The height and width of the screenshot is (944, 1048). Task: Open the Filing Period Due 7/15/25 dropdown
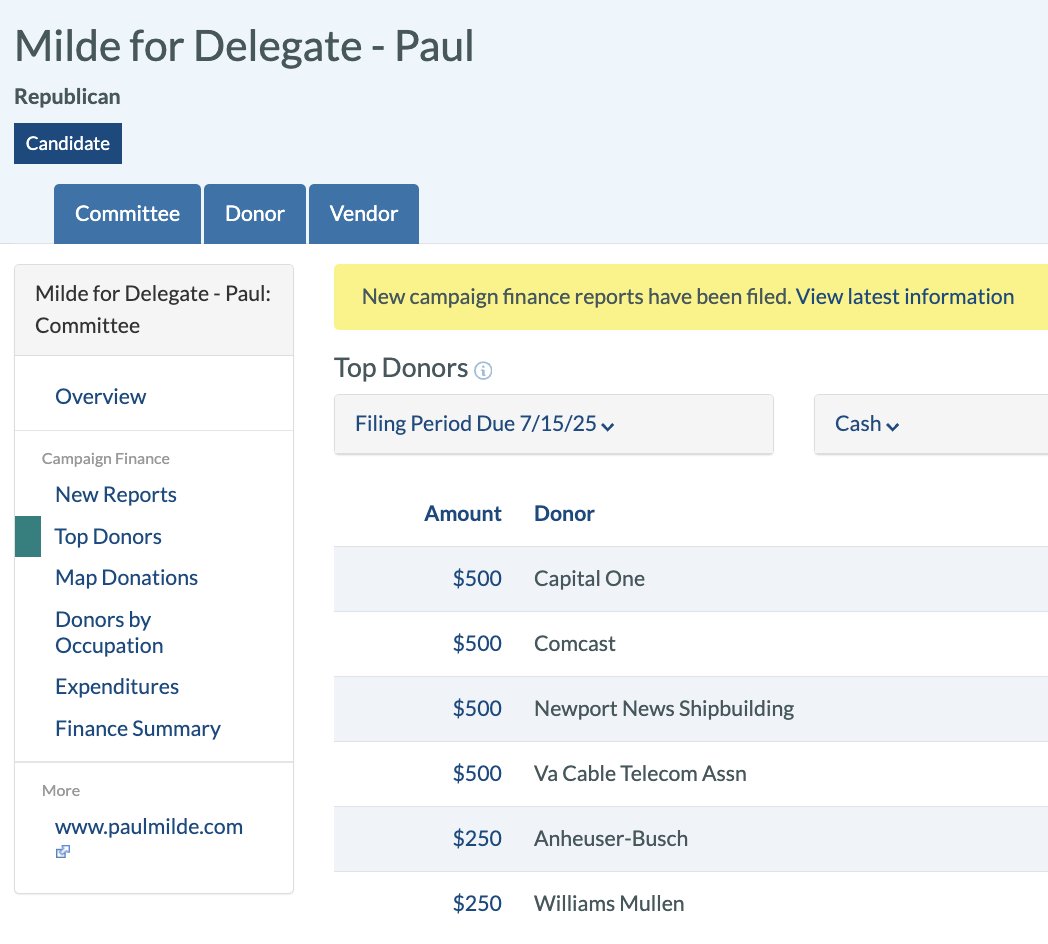(553, 424)
